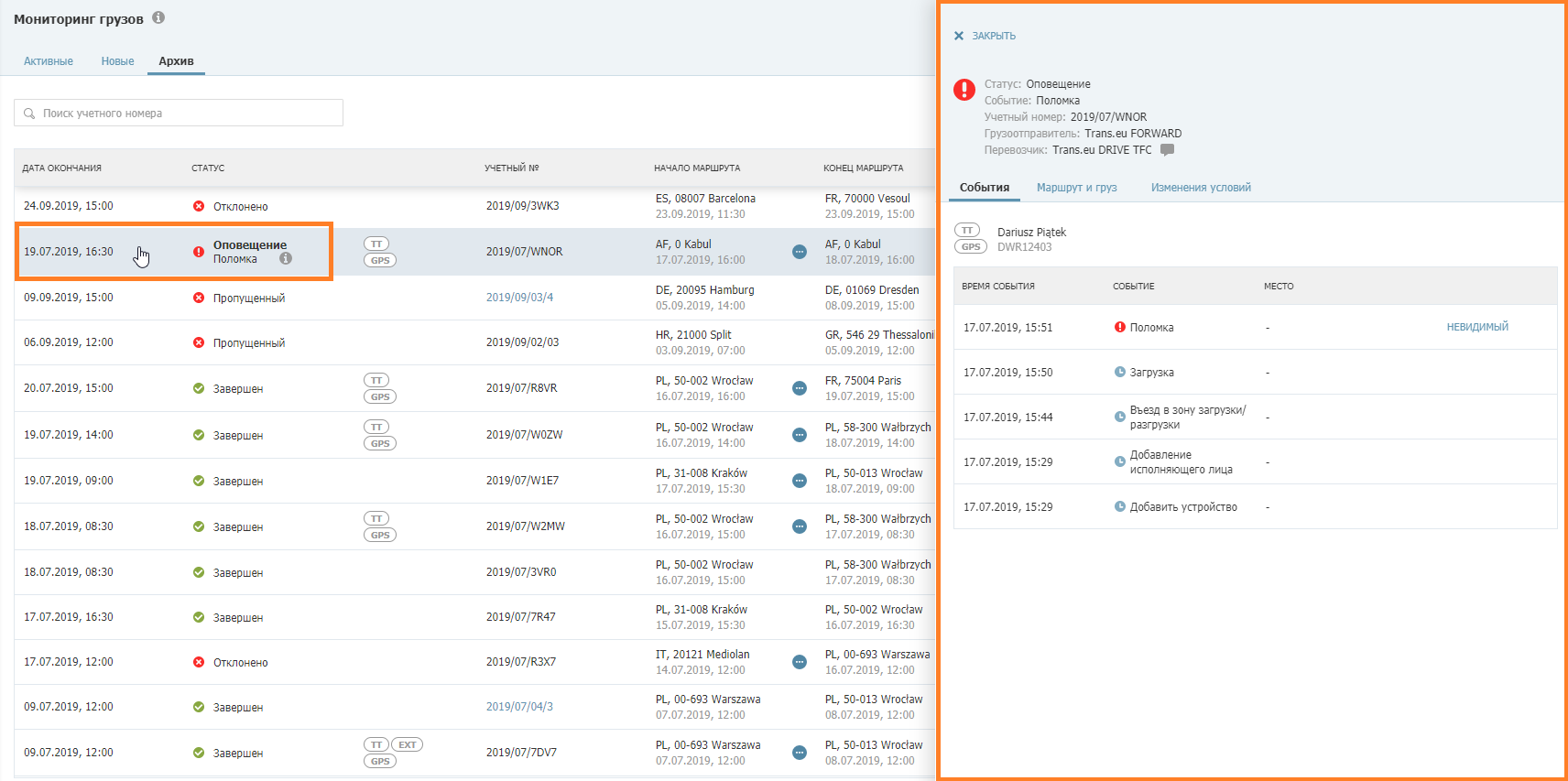
Task: Switch to the Маршрут и груз tab
Action: pyautogui.click(x=1077, y=188)
